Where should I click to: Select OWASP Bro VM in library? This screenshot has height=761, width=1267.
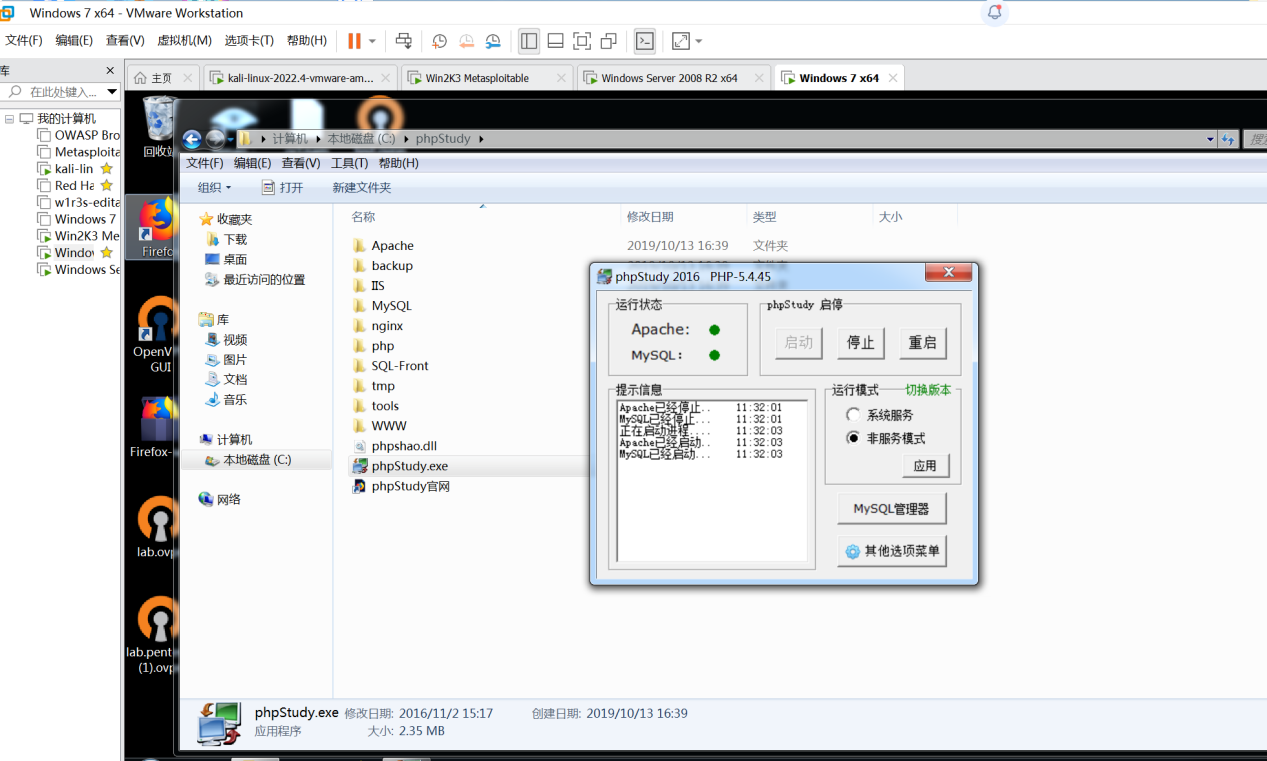(78, 135)
